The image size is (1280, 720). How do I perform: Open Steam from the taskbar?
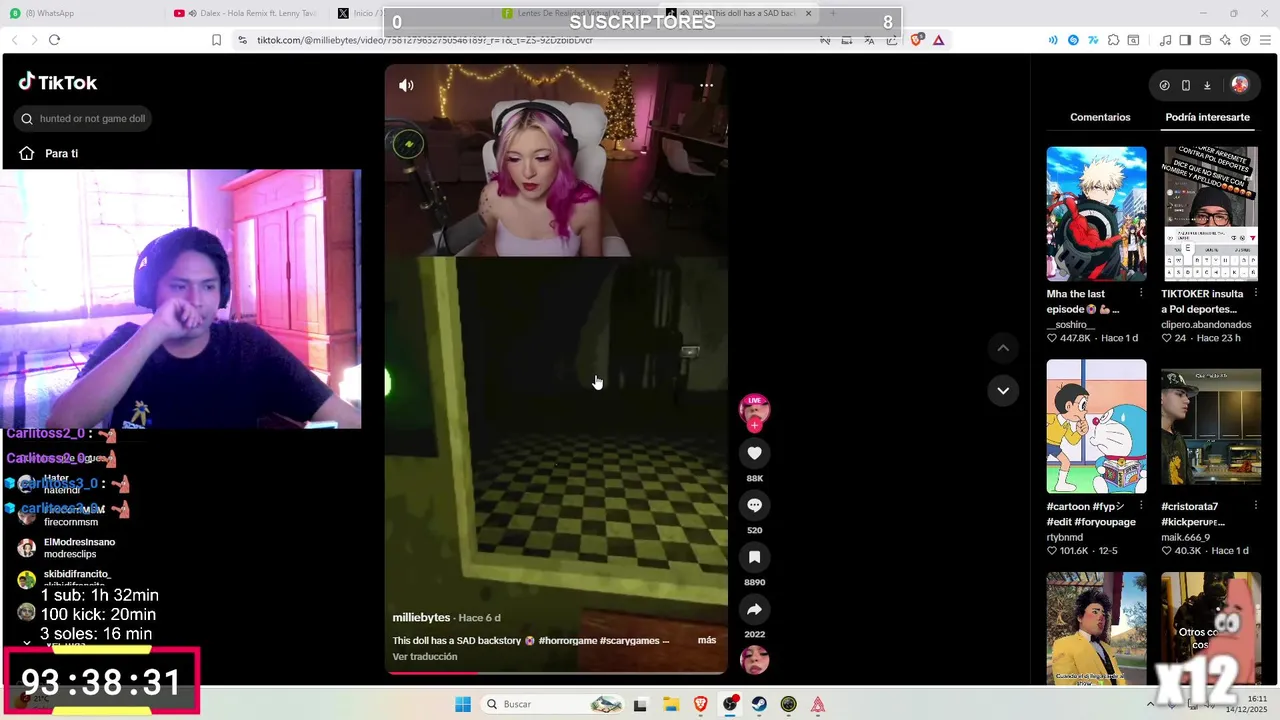click(759, 704)
